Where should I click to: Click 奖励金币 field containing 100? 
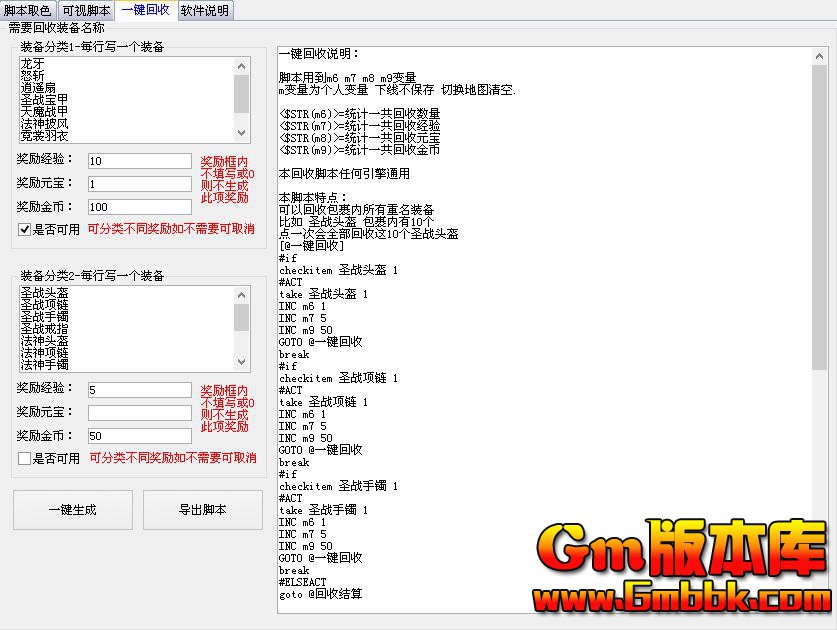[139, 207]
